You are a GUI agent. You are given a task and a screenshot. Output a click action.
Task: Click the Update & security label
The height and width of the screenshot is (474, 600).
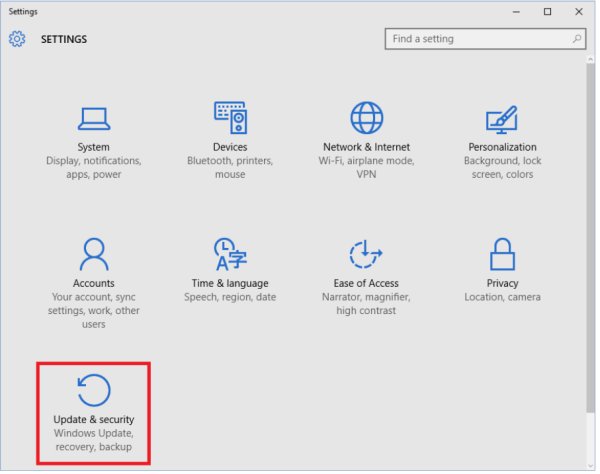pos(93,419)
